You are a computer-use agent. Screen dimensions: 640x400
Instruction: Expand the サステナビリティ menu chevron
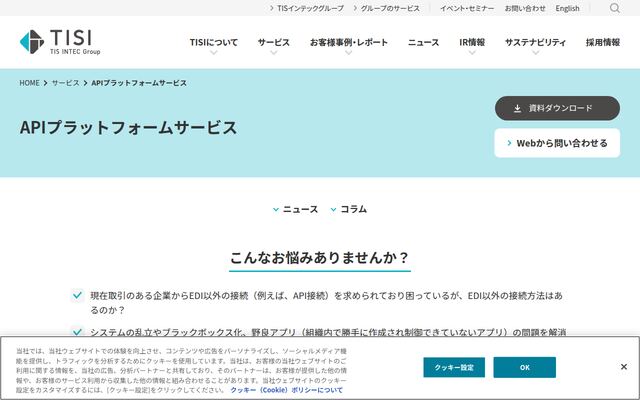pyautogui.click(x=536, y=53)
